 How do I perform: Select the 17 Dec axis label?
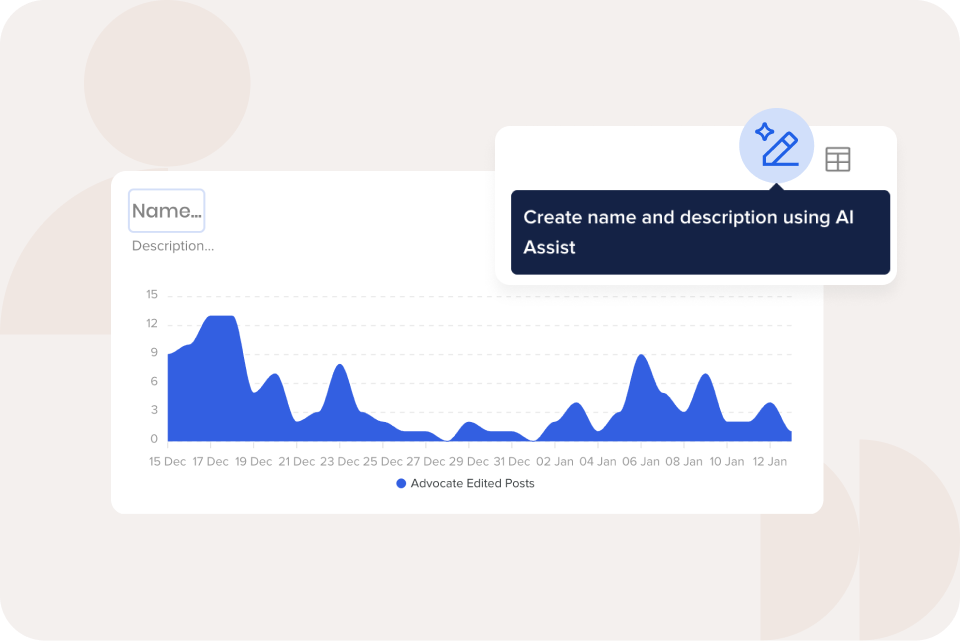click(210, 461)
